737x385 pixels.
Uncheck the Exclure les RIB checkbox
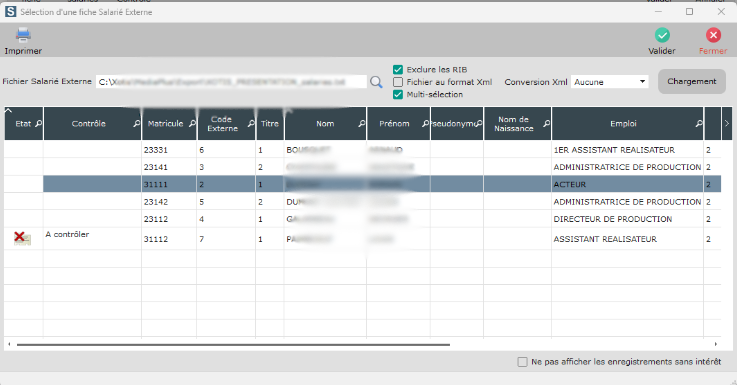click(398, 70)
